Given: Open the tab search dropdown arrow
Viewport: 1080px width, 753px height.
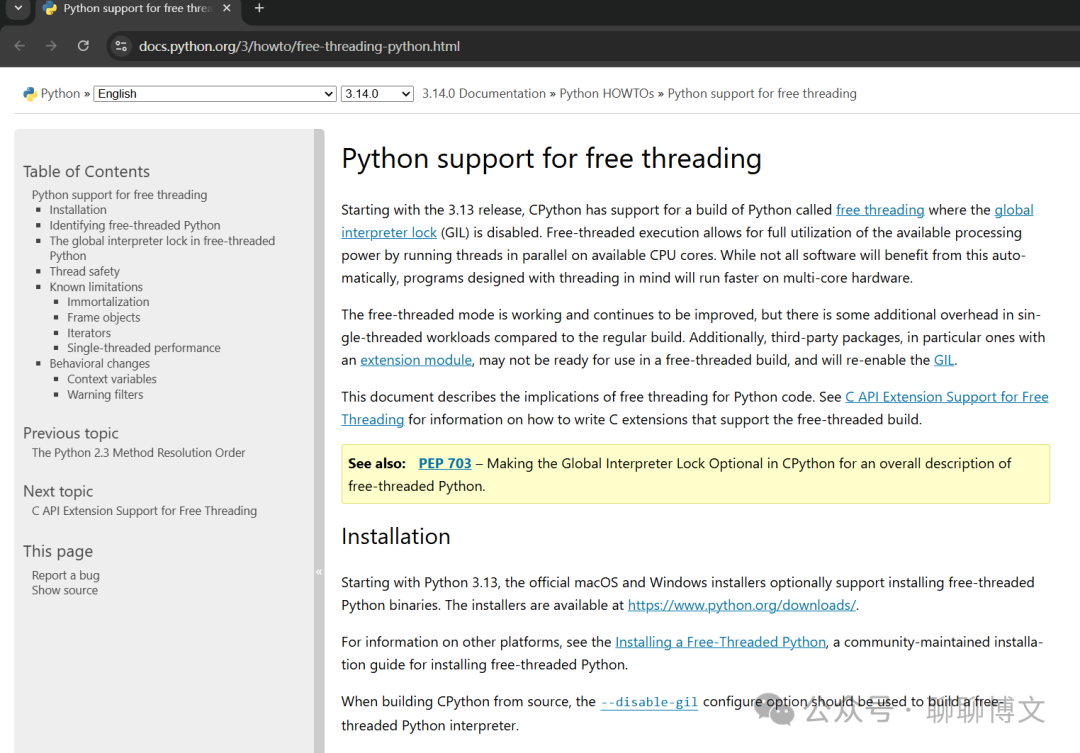Looking at the screenshot, I should pyautogui.click(x=19, y=8).
